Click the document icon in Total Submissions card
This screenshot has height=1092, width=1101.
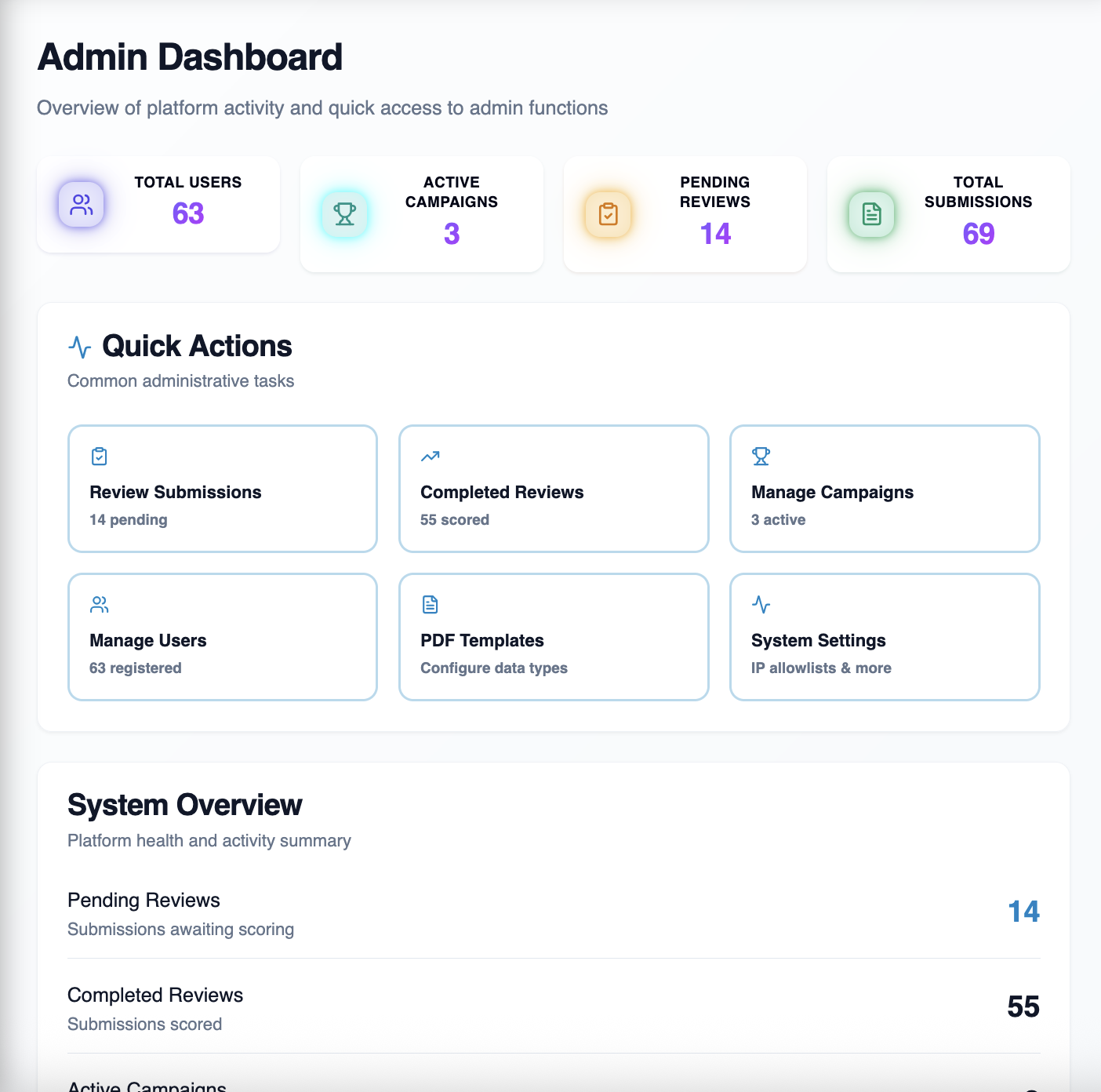pyautogui.click(x=872, y=214)
